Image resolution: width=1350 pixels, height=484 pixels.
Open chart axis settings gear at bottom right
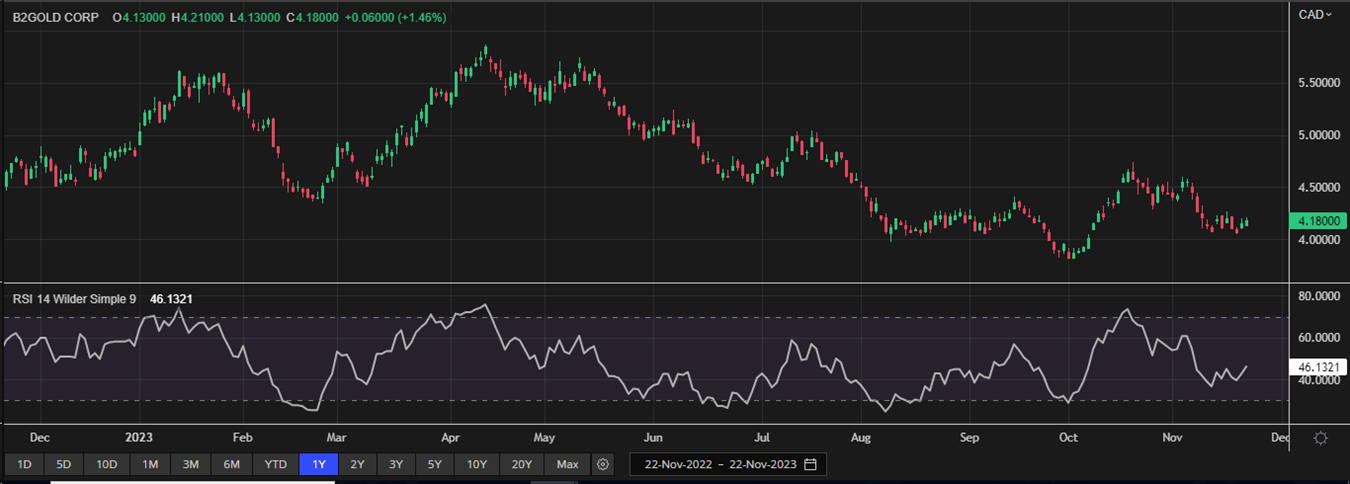tap(1321, 438)
